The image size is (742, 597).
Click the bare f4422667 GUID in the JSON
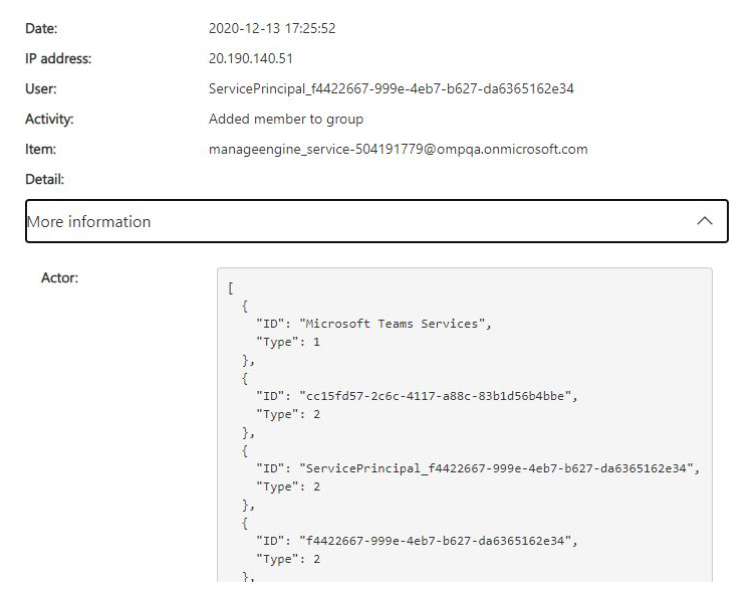[x=438, y=541]
